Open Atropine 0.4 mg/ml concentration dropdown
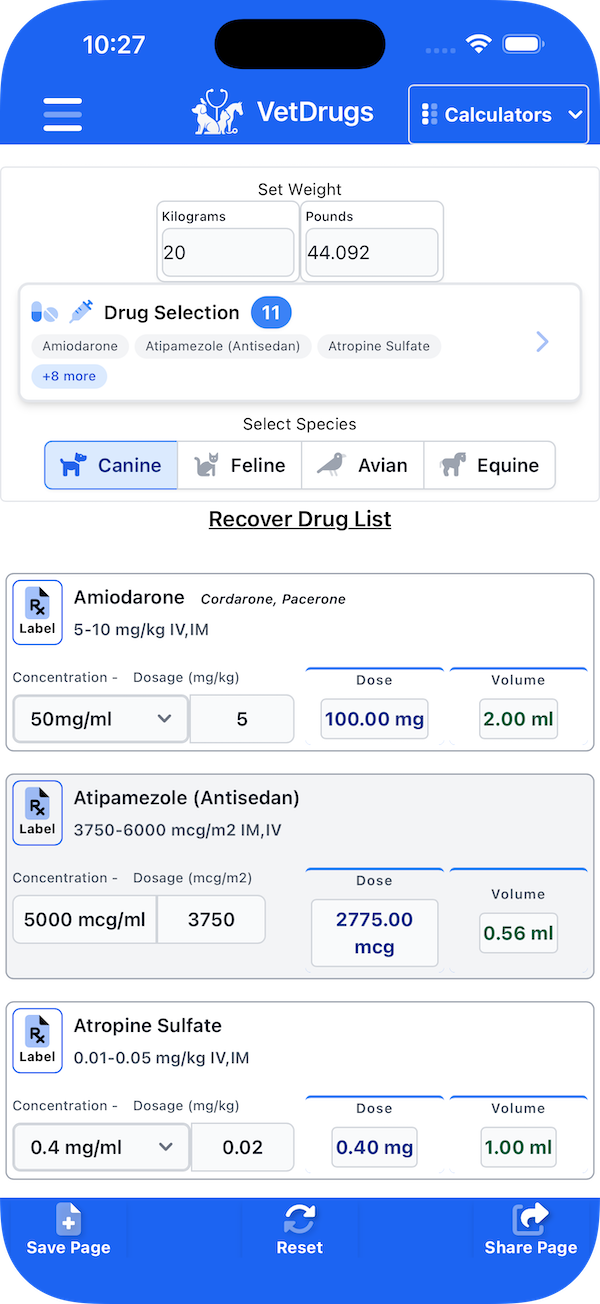The width and height of the screenshot is (600, 1304). (x=101, y=1147)
